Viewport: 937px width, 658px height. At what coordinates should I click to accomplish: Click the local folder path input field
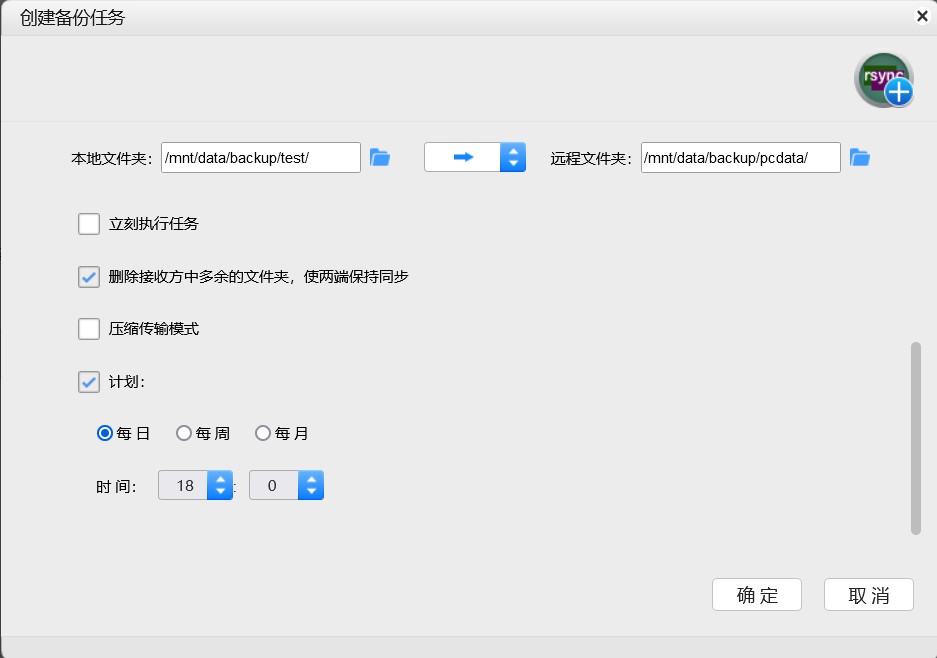(260, 157)
